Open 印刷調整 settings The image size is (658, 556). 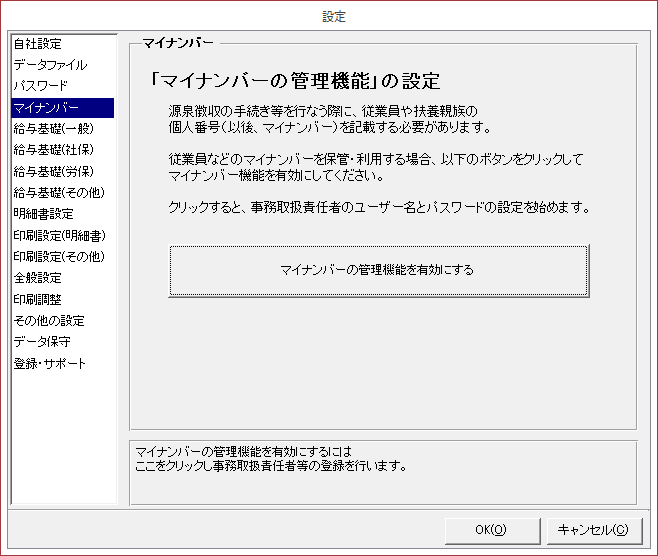(37, 299)
